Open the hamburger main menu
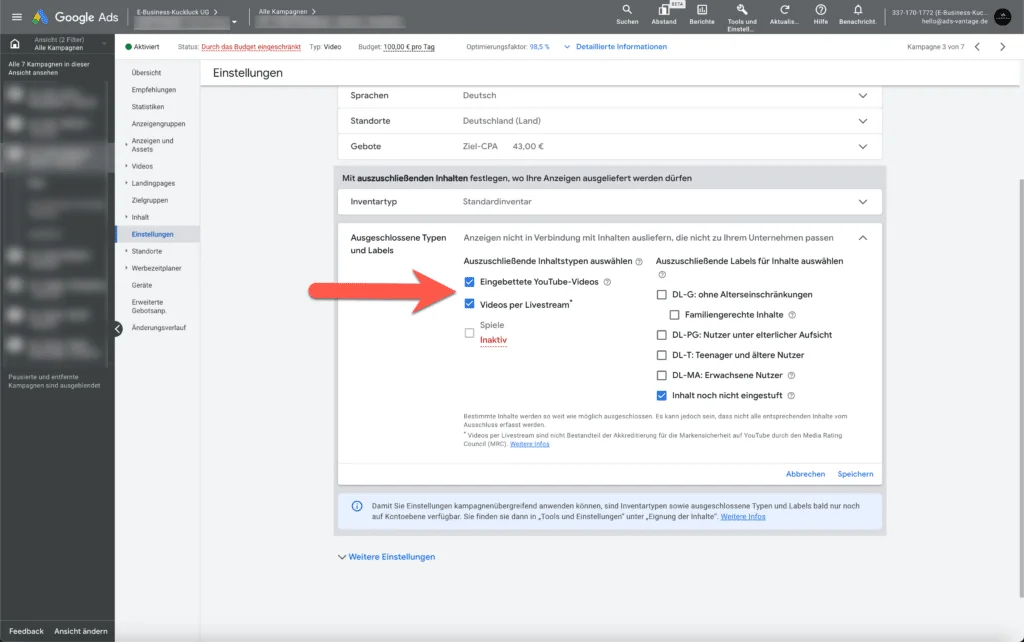 [17, 17]
